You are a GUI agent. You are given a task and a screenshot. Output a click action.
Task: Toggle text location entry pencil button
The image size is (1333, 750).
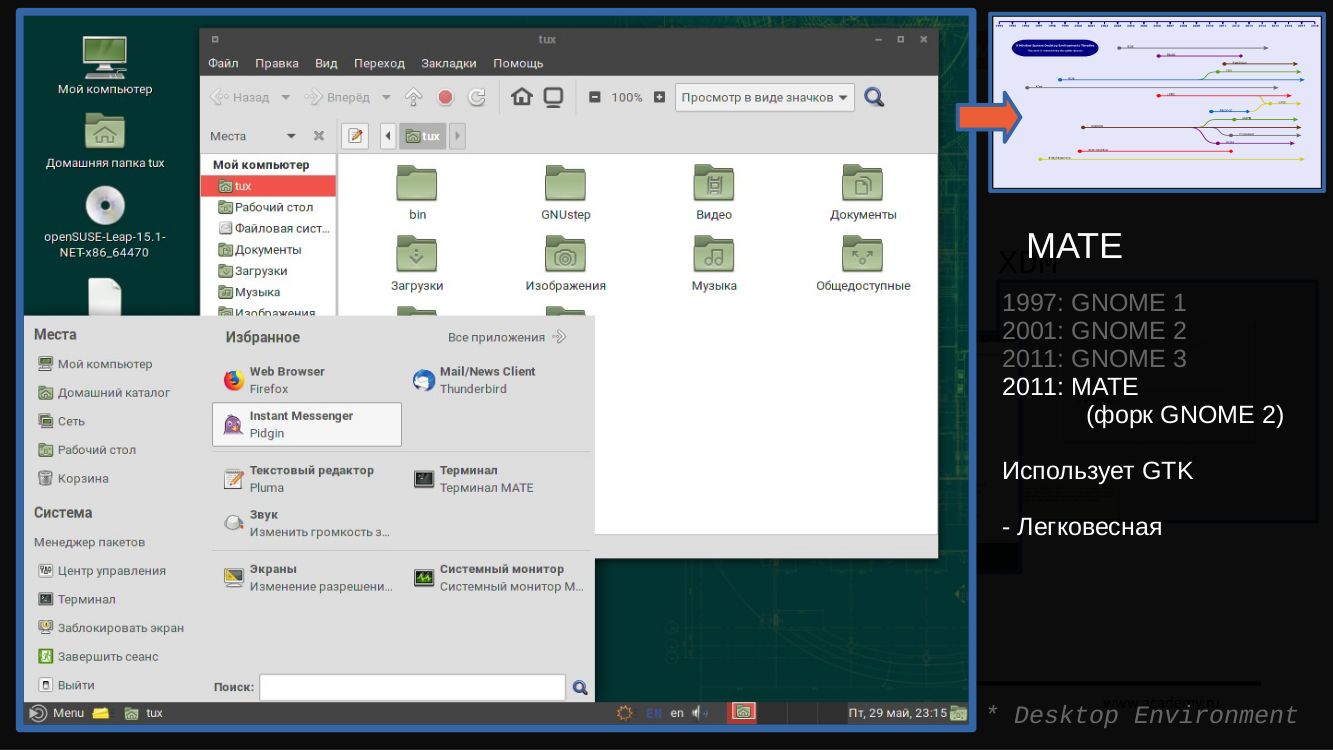tap(356, 136)
